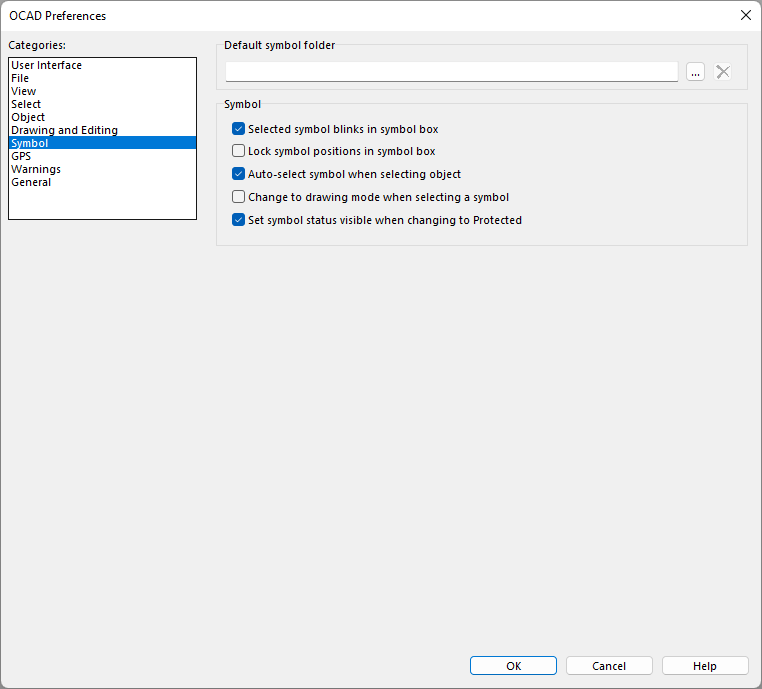Select the Symbol category

[103, 143]
